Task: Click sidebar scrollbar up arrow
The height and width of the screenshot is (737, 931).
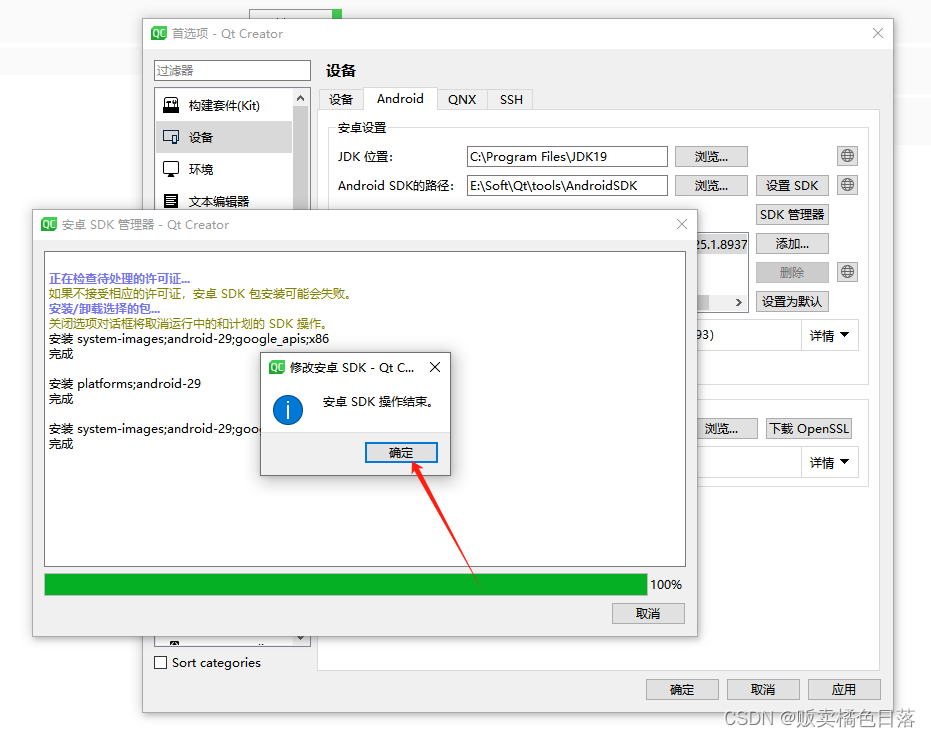Action: click(x=302, y=97)
